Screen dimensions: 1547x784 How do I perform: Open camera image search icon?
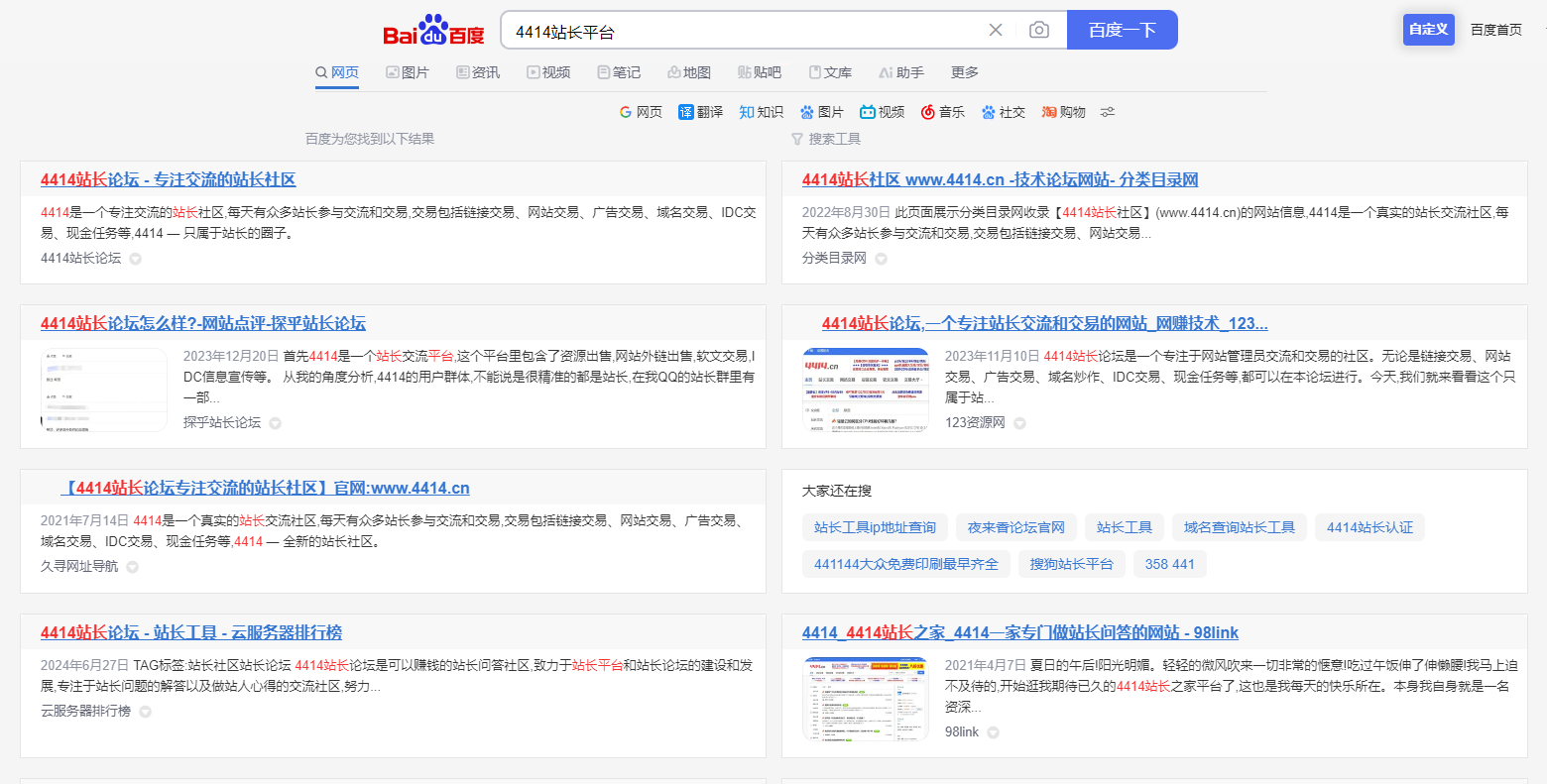pyautogui.click(x=1038, y=30)
